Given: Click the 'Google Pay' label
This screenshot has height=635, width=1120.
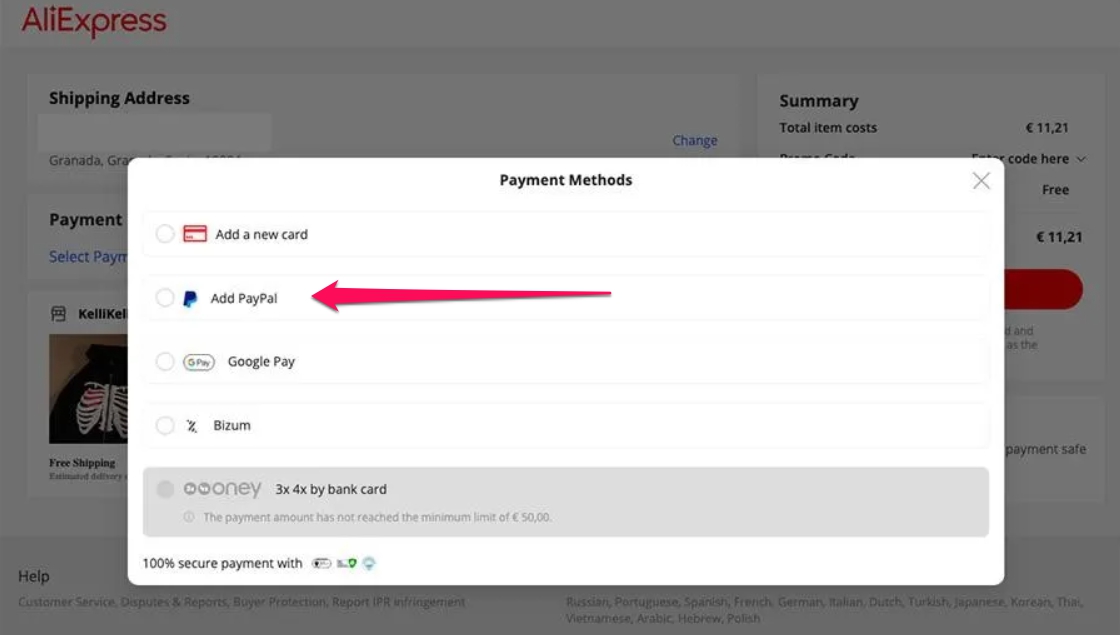Looking at the screenshot, I should pyautogui.click(x=261, y=361).
